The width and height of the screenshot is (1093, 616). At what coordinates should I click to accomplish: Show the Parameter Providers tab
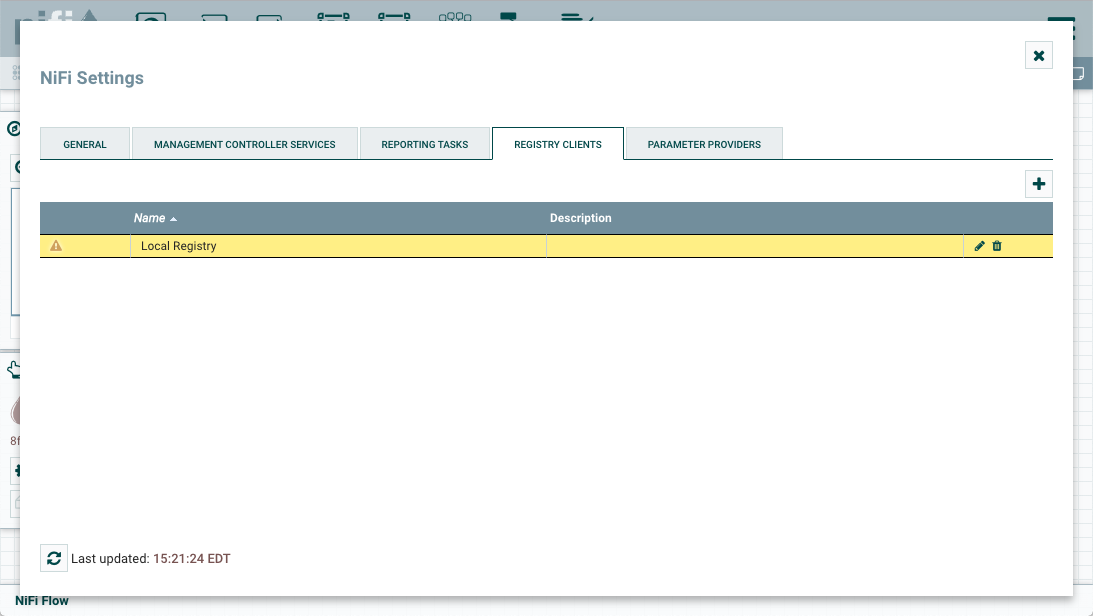pos(704,144)
